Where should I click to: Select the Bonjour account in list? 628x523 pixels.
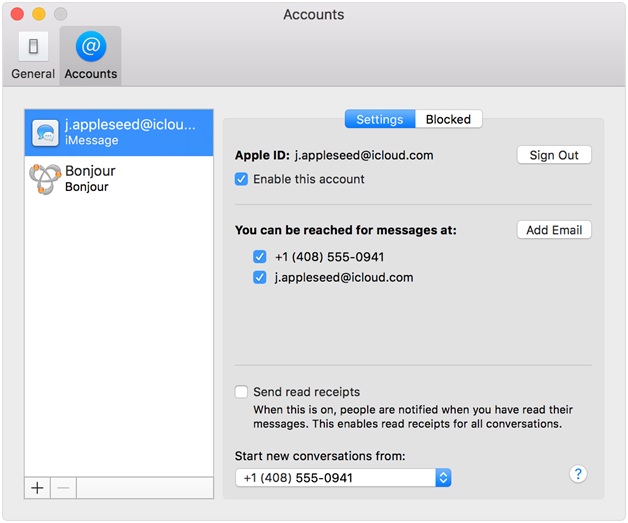pyautogui.click(x=119, y=179)
